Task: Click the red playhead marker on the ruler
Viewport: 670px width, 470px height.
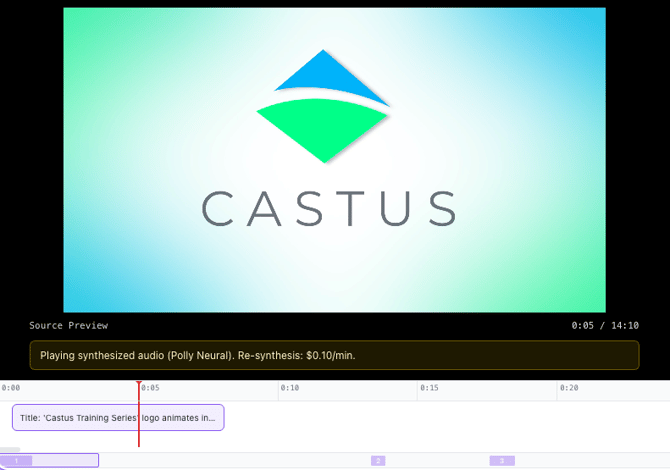Action: pyautogui.click(x=139, y=384)
